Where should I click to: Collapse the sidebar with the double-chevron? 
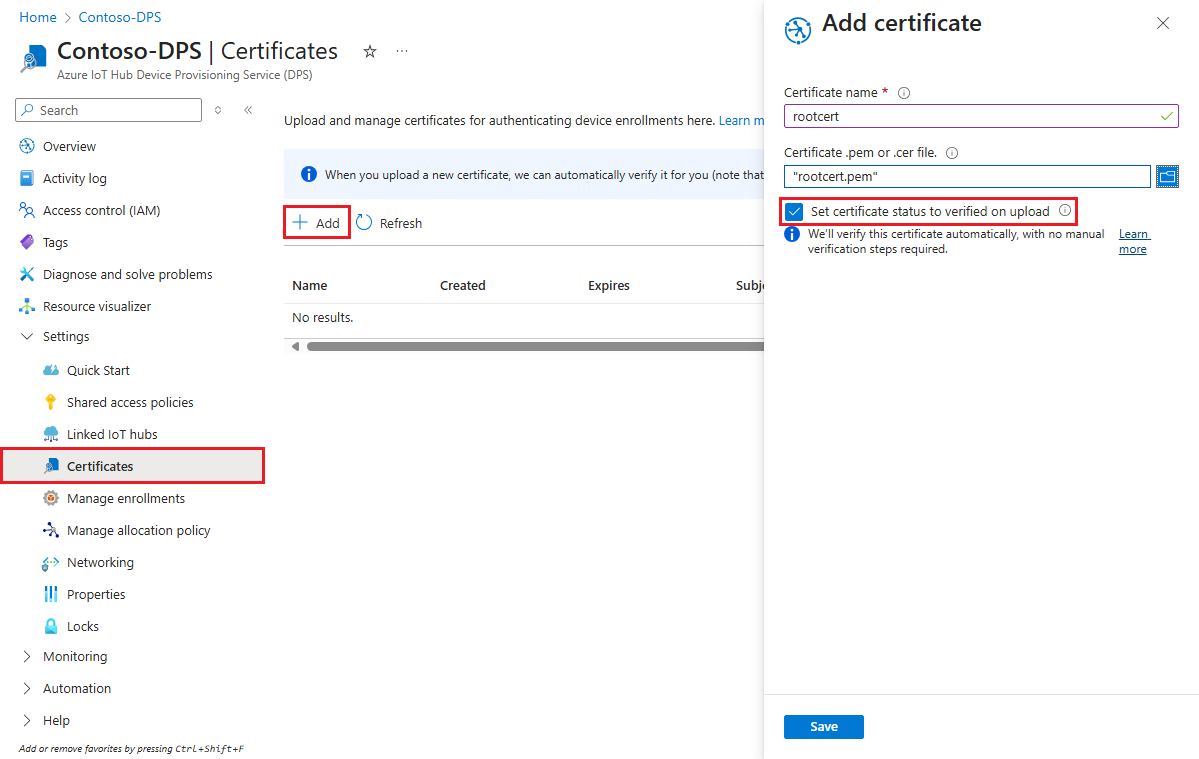pyautogui.click(x=248, y=110)
